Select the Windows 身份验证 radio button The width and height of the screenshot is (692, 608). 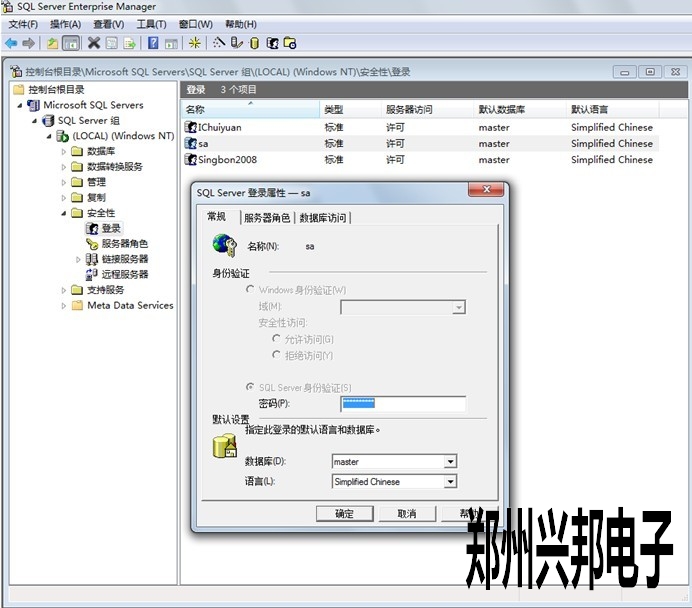coord(250,290)
